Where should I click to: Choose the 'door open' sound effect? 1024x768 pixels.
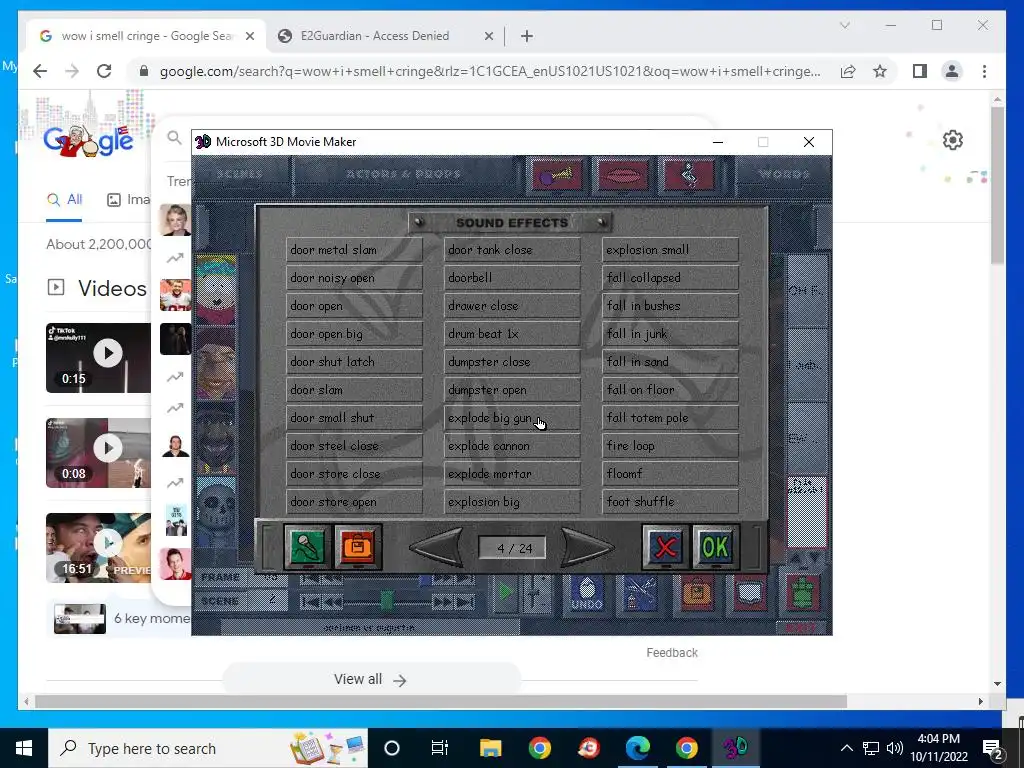pos(355,306)
